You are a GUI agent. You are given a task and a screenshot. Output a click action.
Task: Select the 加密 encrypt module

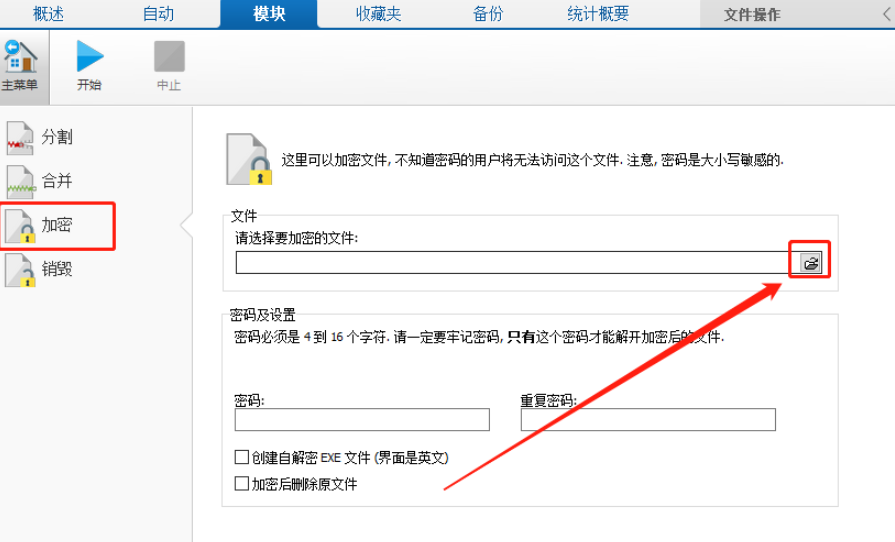pos(40,225)
